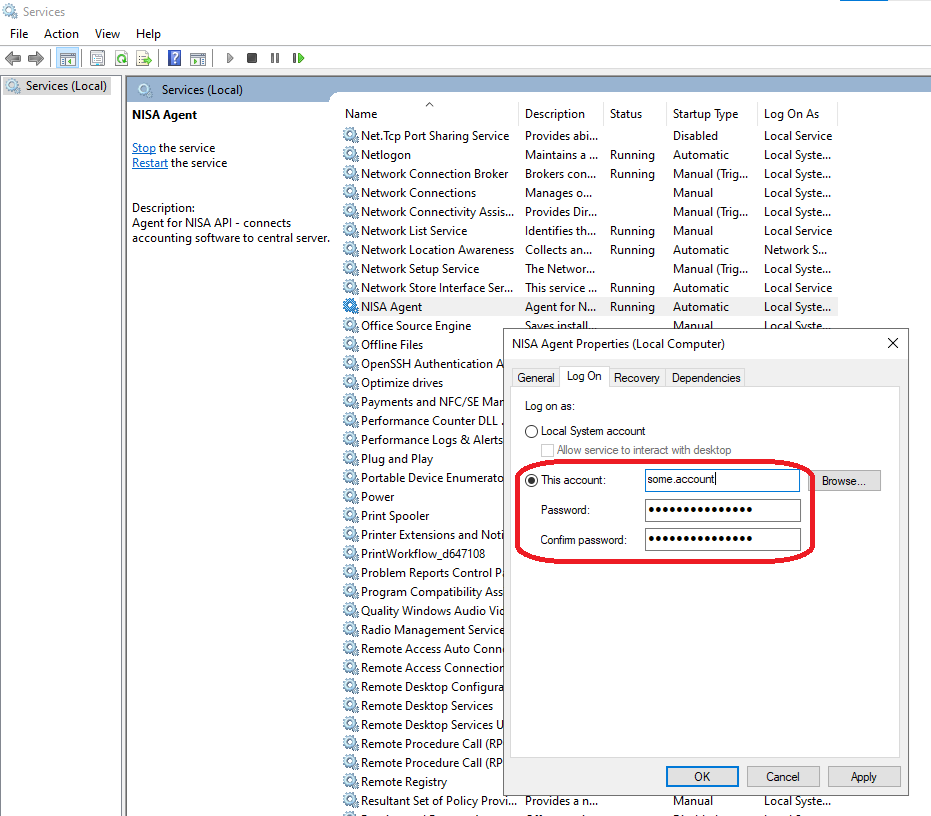Click the Refresh toolbar icon
This screenshot has height=816, width=931.
pos(121,59)
